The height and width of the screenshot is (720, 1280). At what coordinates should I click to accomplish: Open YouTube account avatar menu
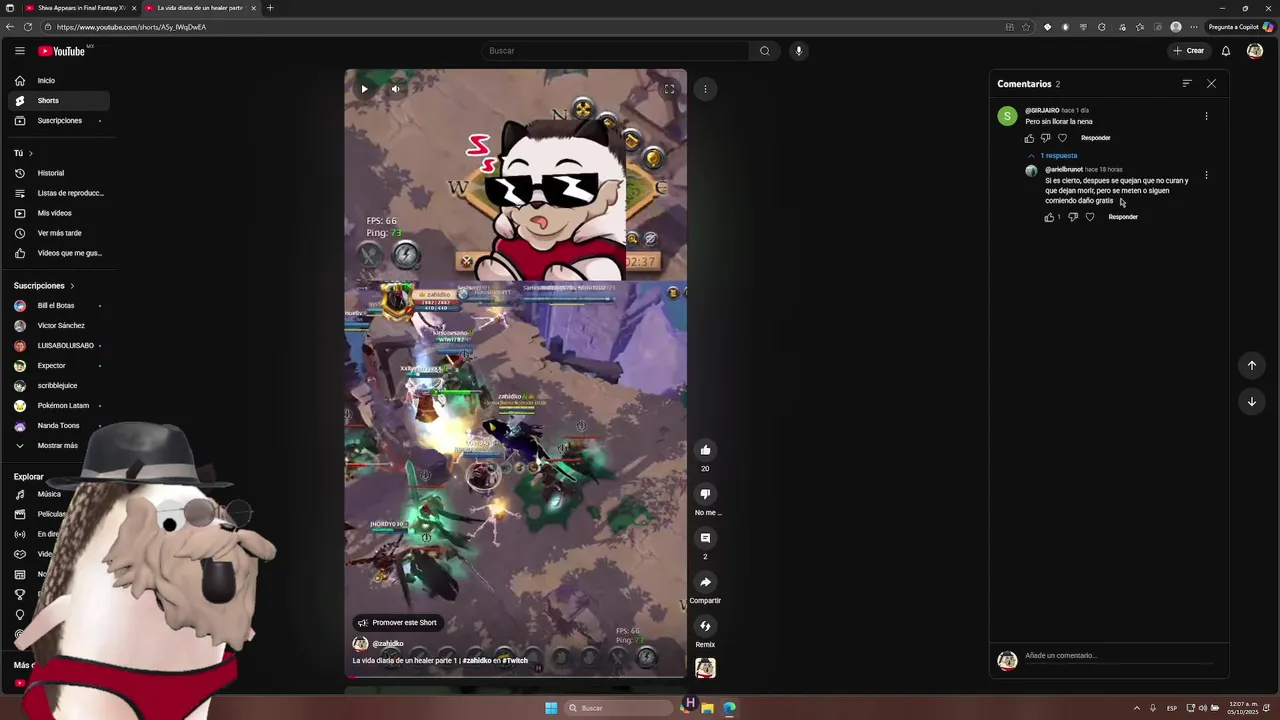tap(1255, 51)
